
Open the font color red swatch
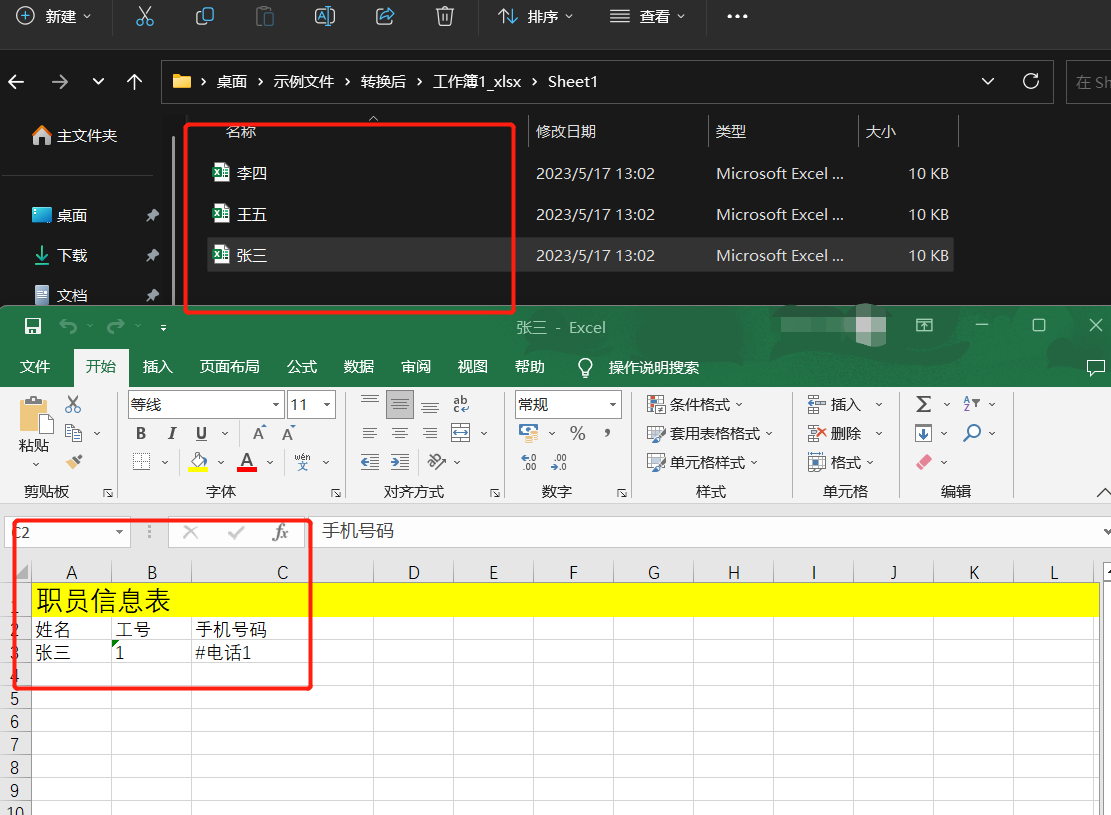245,461
